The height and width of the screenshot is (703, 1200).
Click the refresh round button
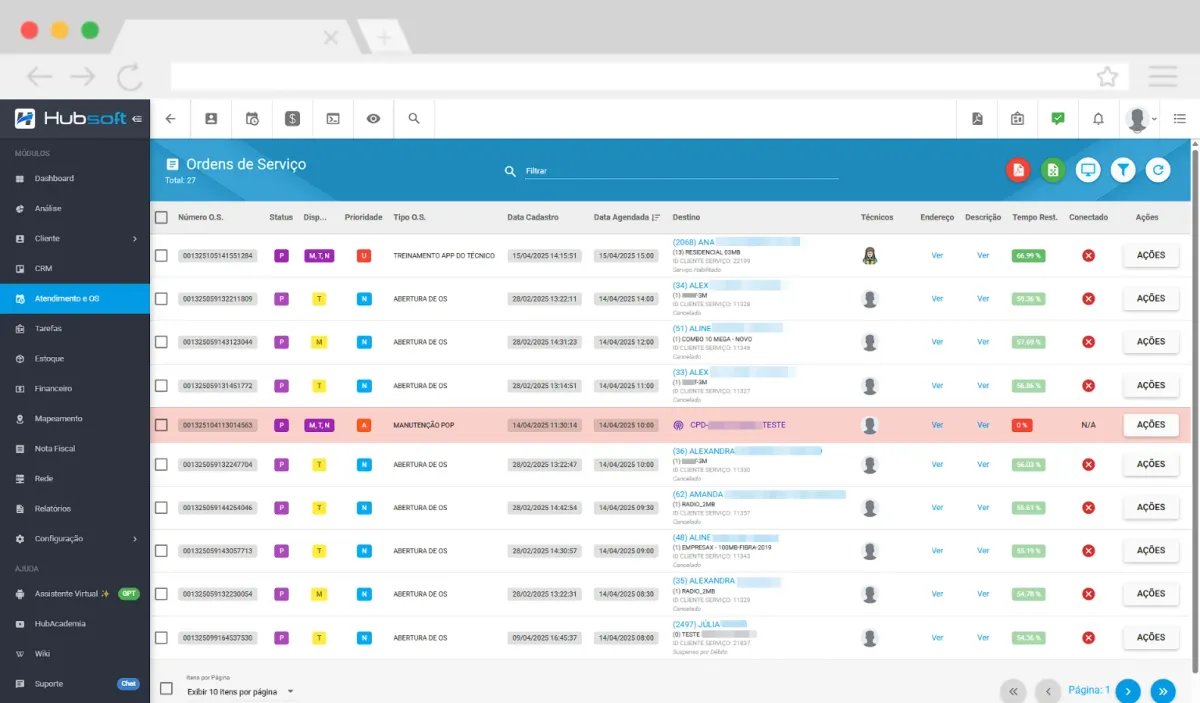pos(1158,170)
